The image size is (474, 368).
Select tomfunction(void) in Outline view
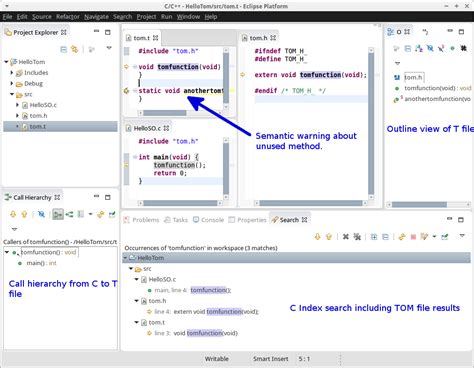pyautogui.click(x=433, y=88)
